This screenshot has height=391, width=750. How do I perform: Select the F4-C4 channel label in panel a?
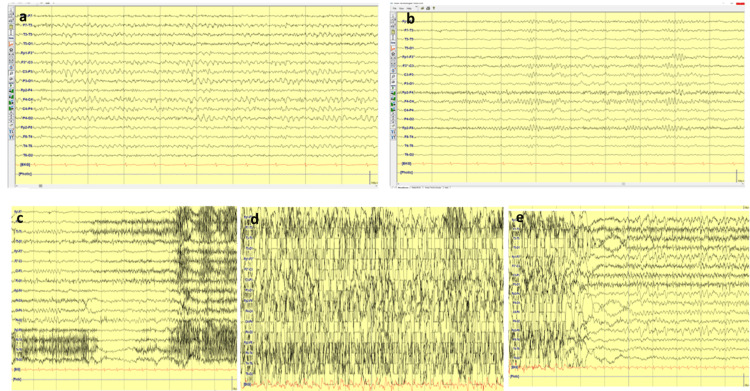28,99
